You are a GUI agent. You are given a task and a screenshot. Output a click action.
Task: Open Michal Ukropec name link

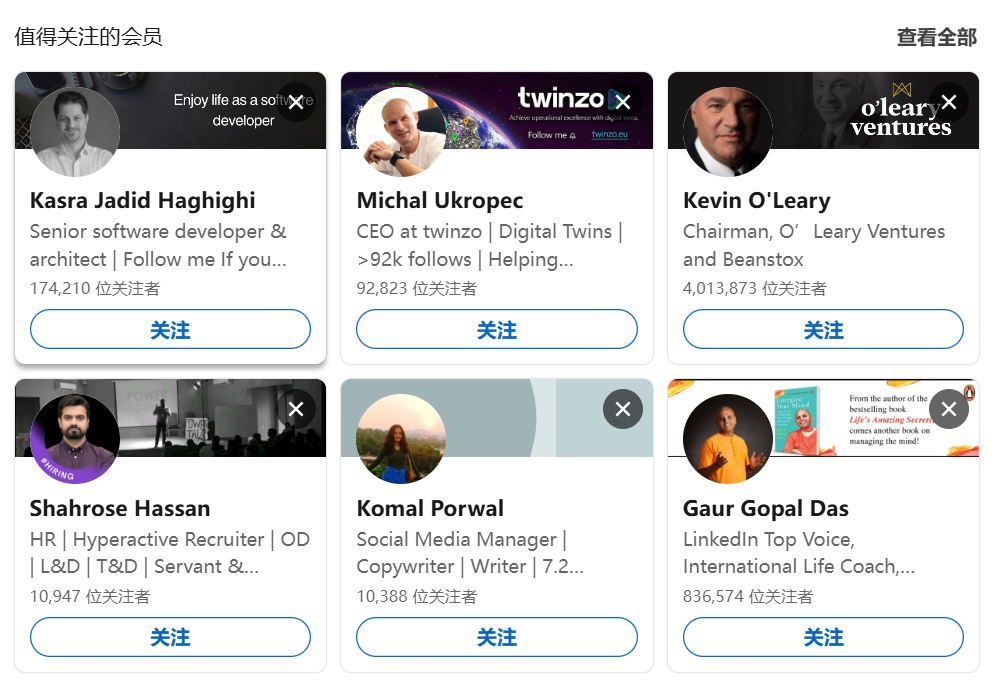click(440, 200)
